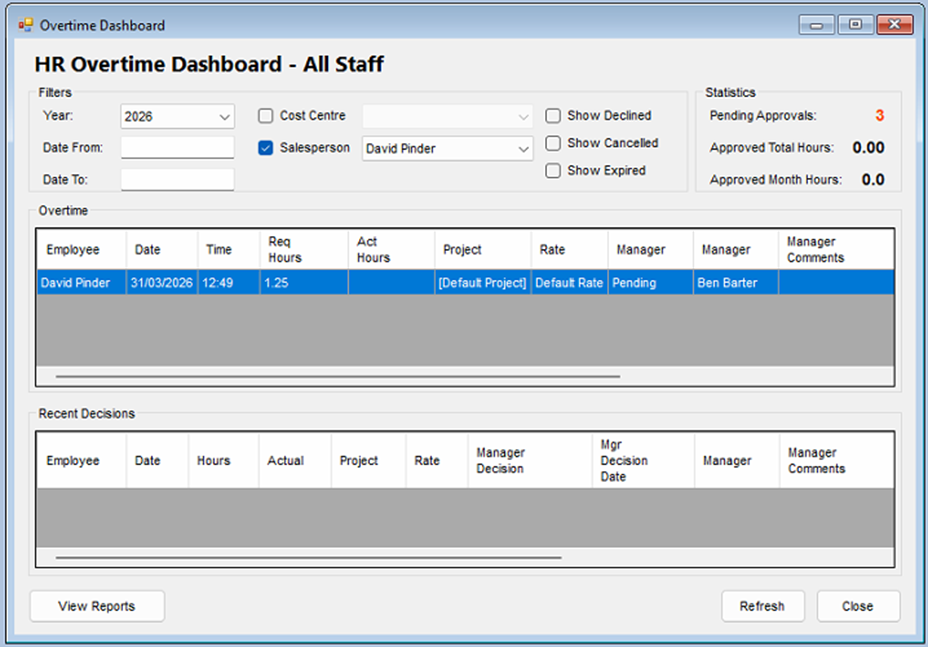Open the empty Cost Centre dropdown
Image resolution: width=928 pixels, height=647 pixels.
447,117
